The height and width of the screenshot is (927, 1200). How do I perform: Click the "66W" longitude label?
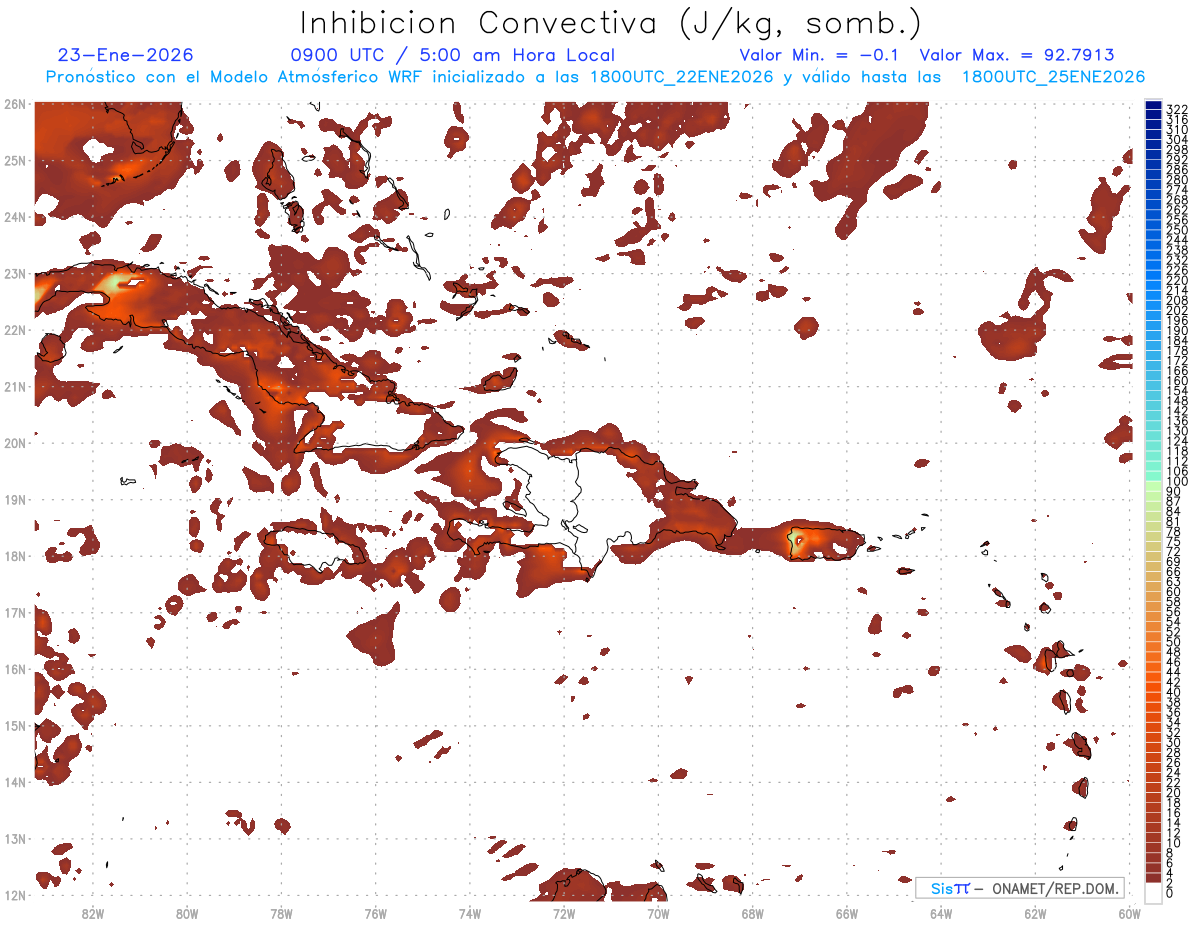(847, 912)
